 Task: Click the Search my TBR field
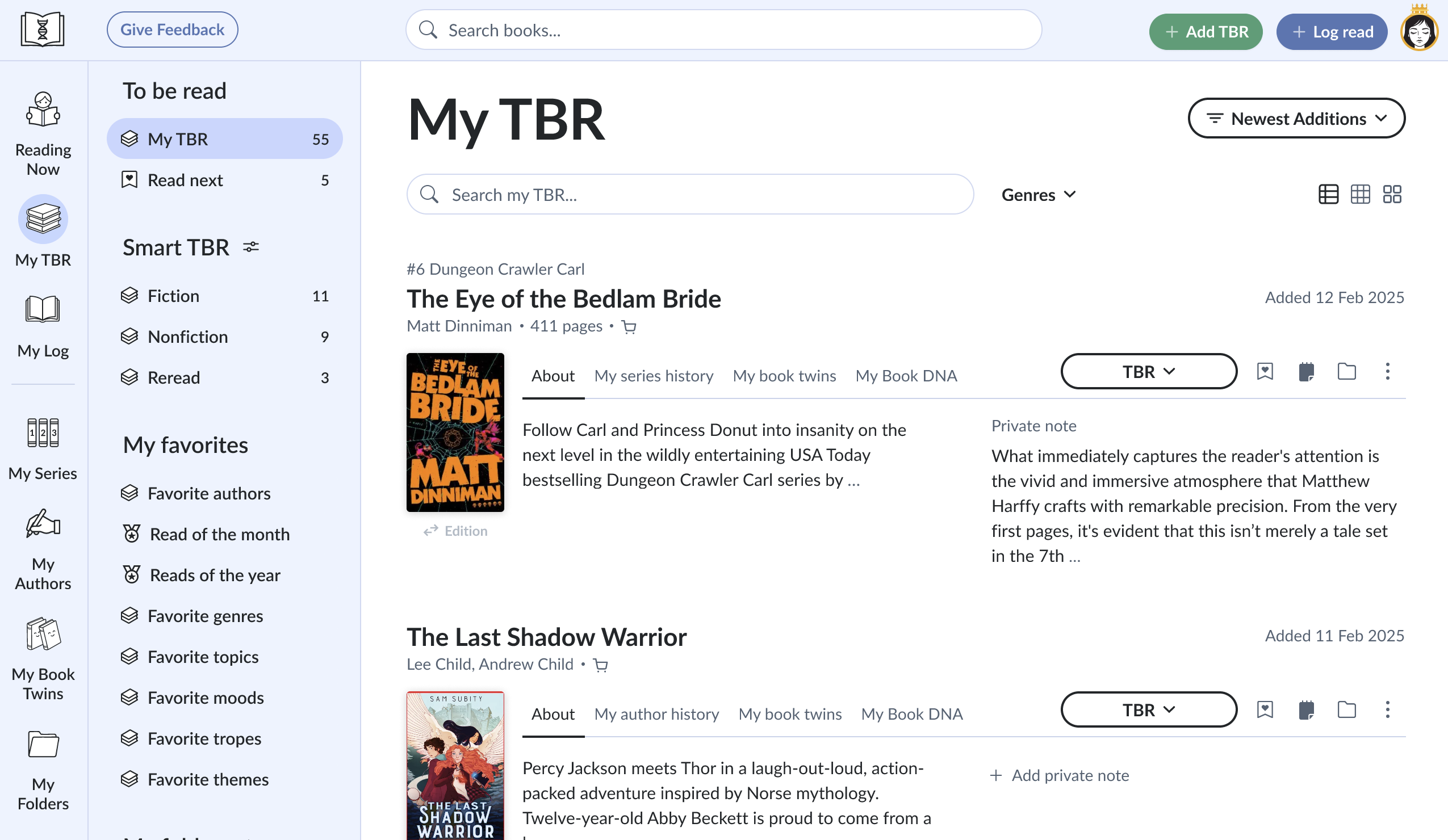coord(690,195)
